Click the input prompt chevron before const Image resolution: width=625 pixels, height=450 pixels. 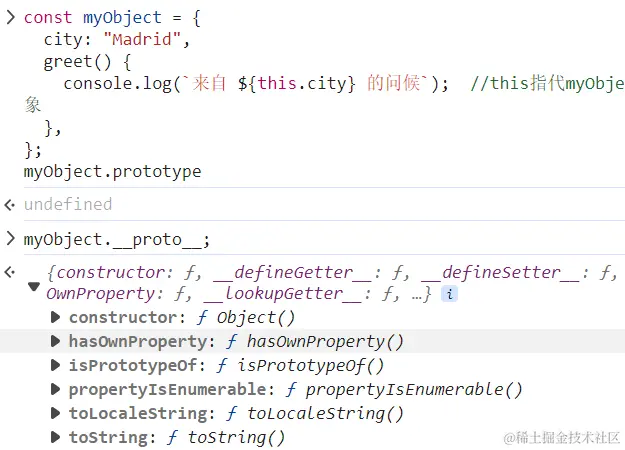coord(10,18)
